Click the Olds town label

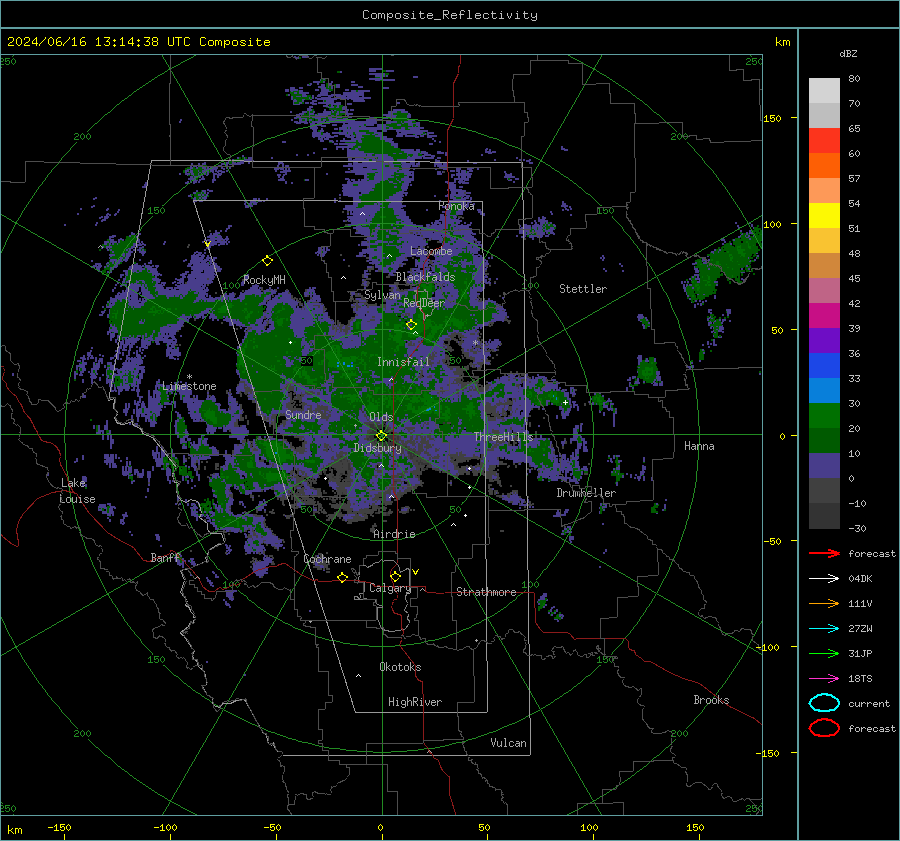click(381, 417)
